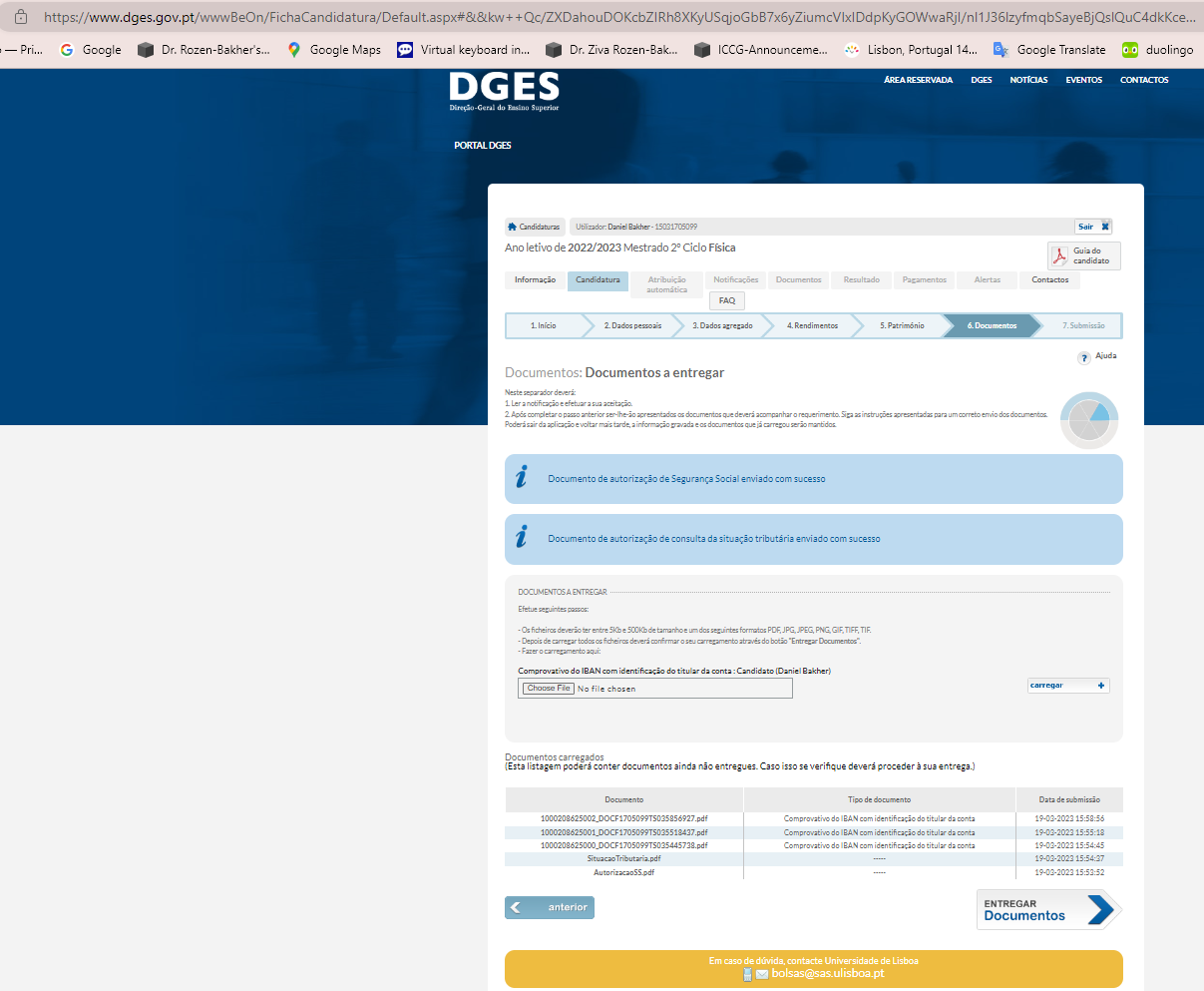Select the Candidatura tab
The image size is (1204, 991).
pyautogui.click(x=598, y=280)
